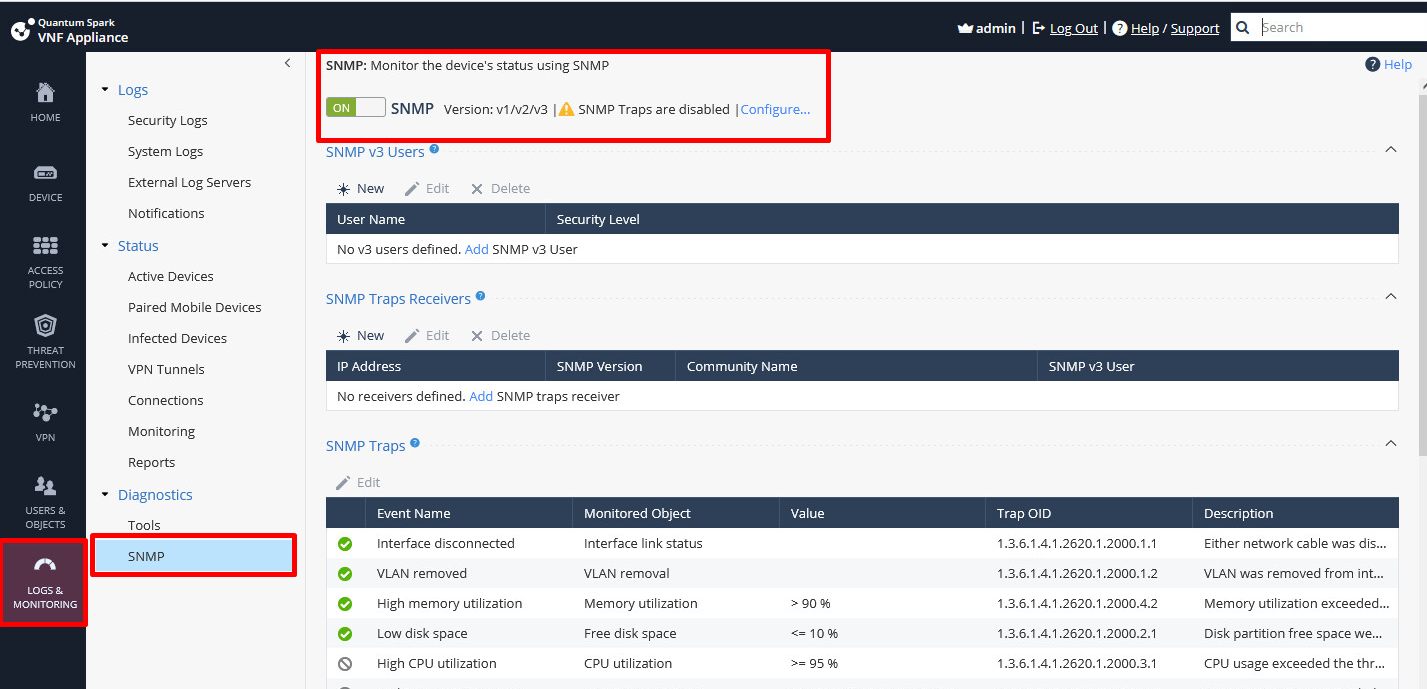1427x689 pixels.
Task: Click the Delete X under SNMP v3 Users
Action: click(x=477, y=189)
